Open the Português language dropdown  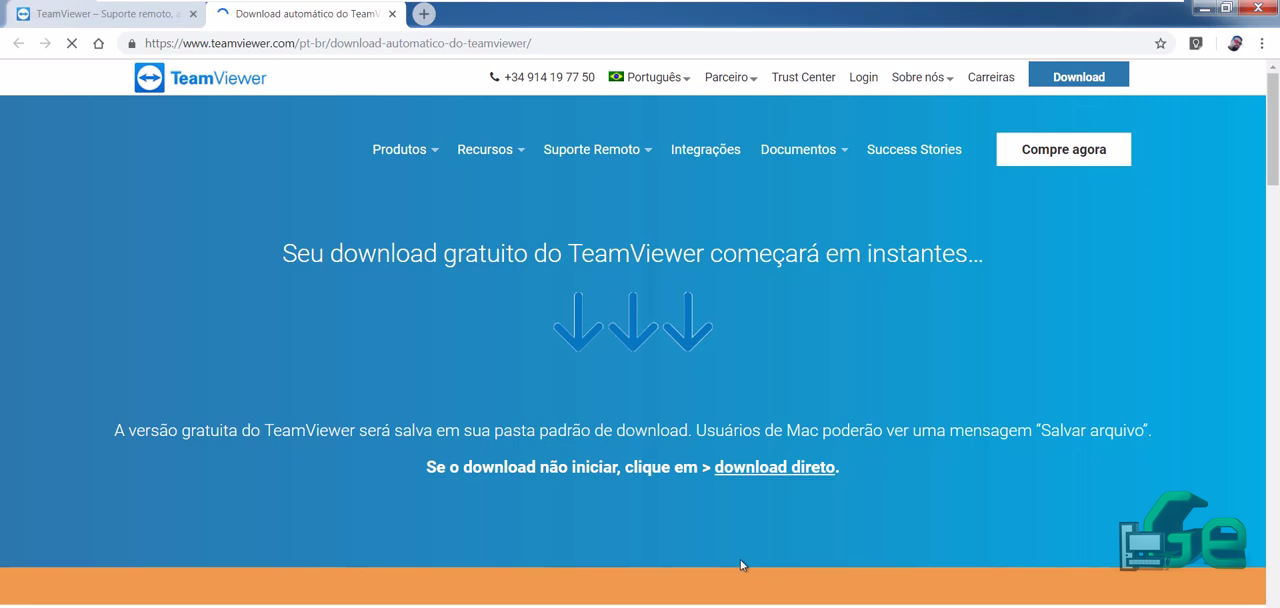(x=649, y=77)
